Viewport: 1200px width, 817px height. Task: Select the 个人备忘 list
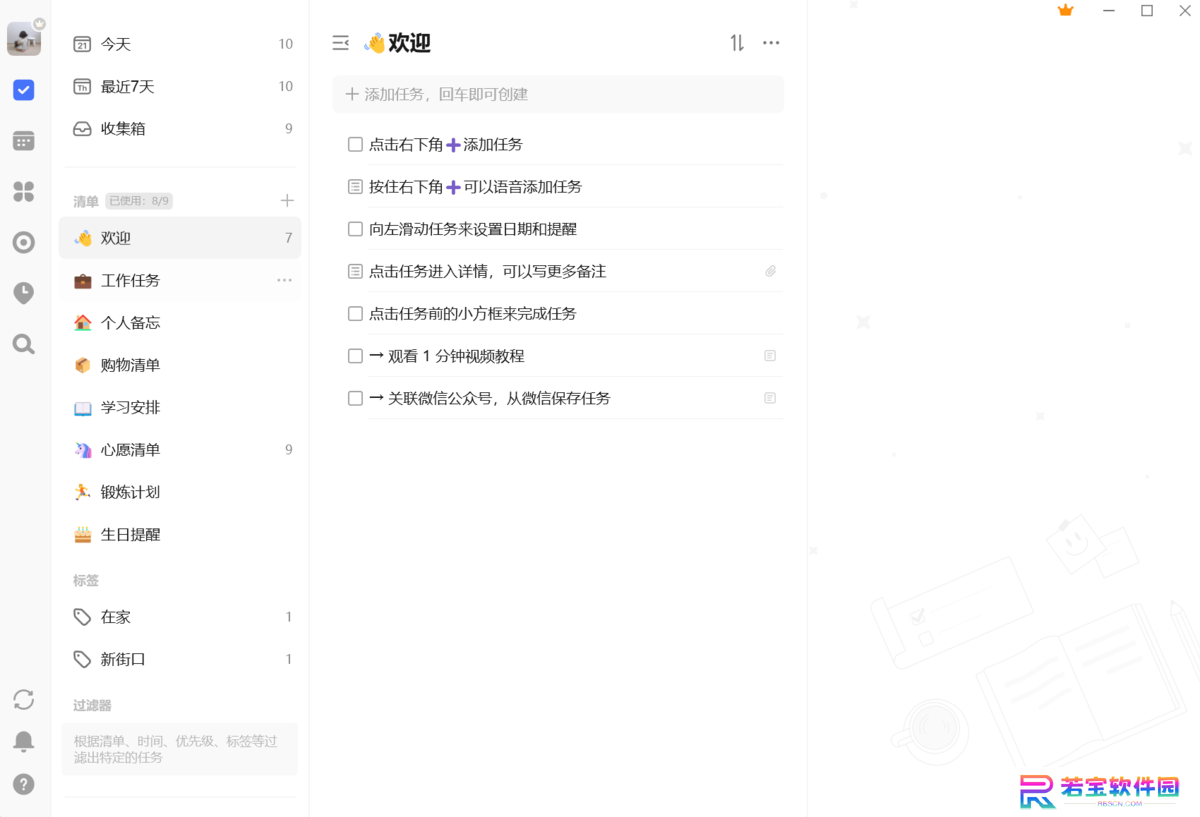point(180,323)
